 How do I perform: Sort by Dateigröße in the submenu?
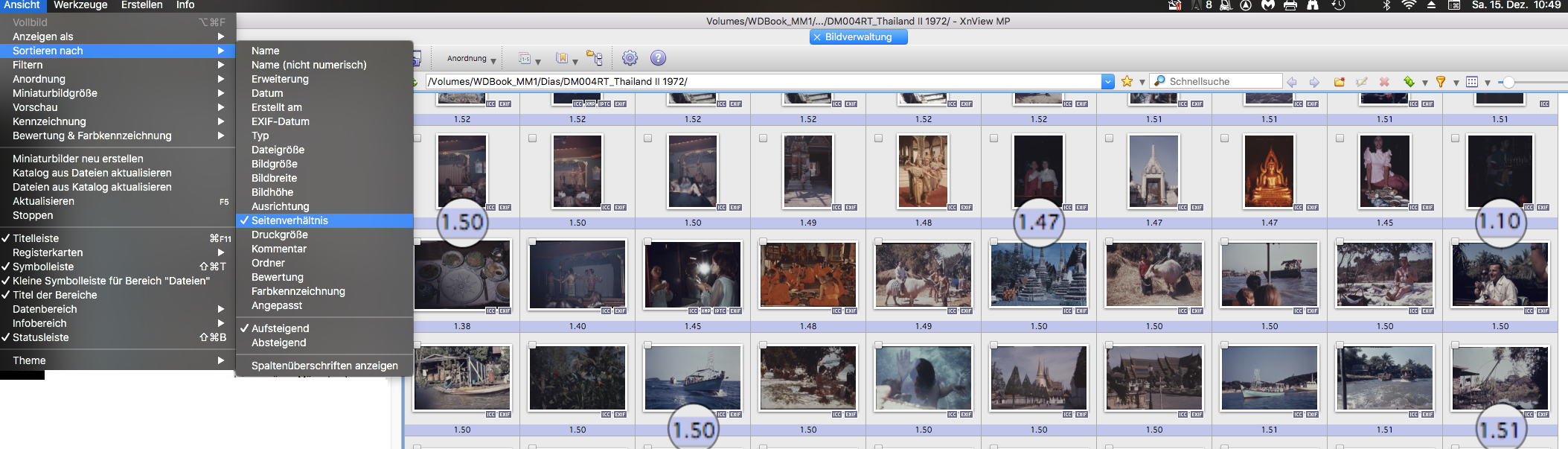click(x=278, y=150)
